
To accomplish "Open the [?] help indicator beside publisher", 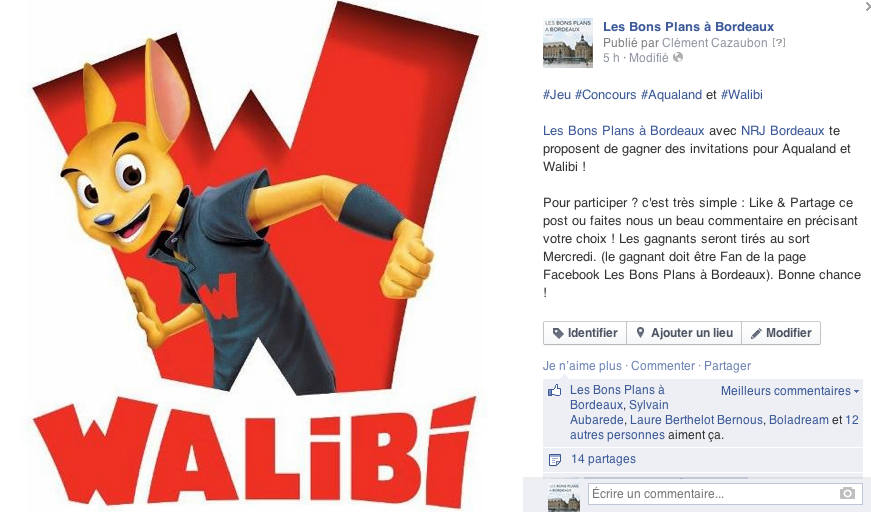I will pyautogui.click(x=779, y=43).
